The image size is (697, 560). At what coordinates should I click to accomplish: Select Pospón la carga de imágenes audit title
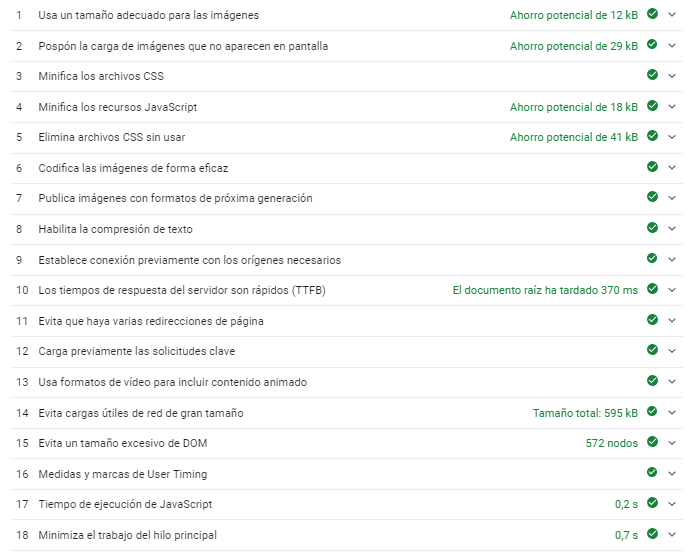[x=183, y=46]
